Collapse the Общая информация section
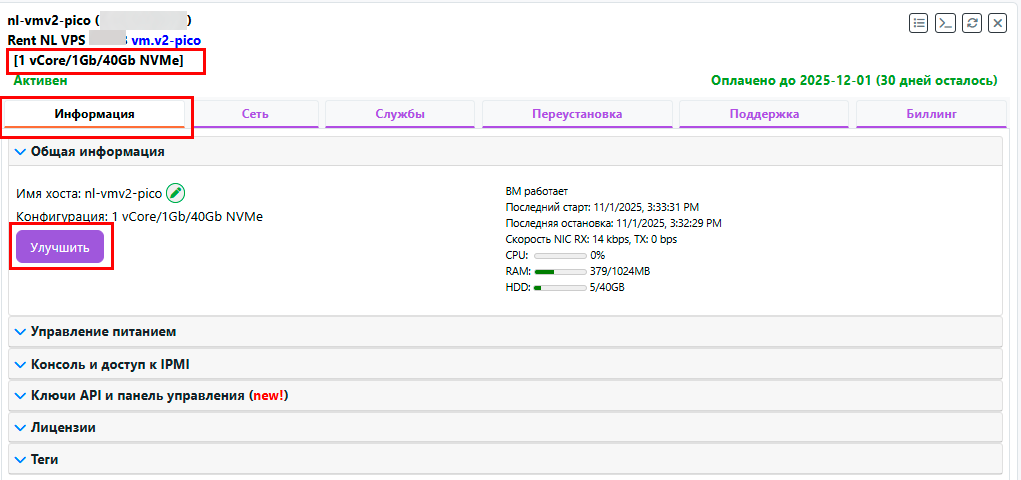The width and height of the screenshot is (1021, 480). [x=90, y=152]
